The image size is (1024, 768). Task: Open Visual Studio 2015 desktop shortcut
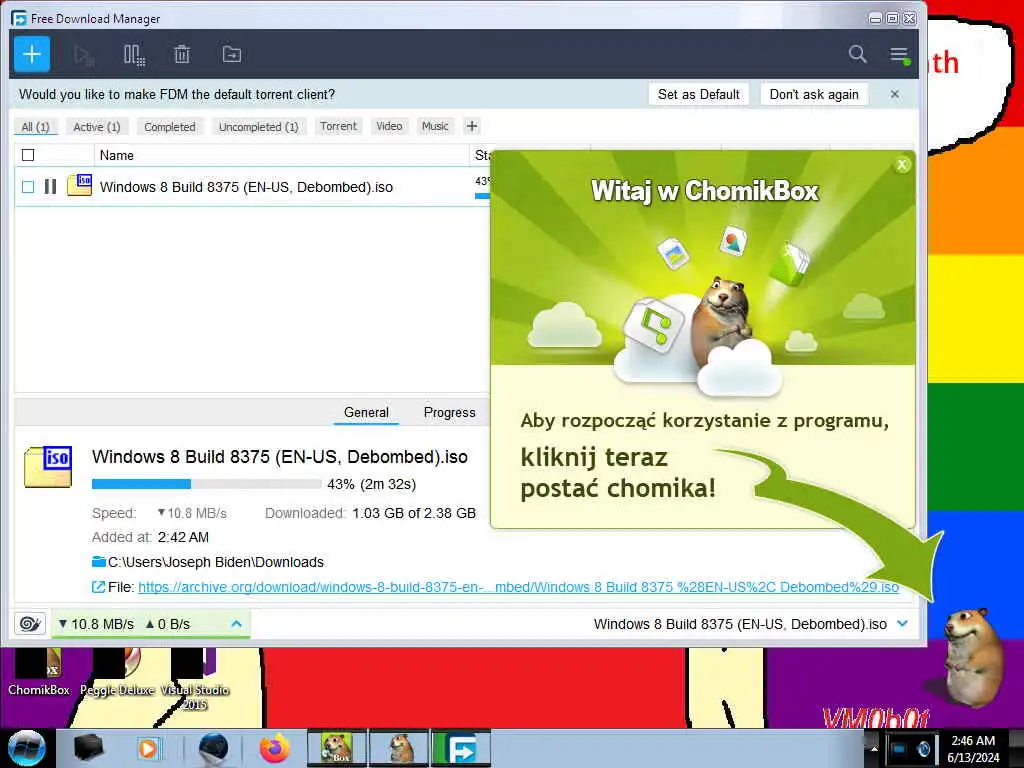point(195,679)
